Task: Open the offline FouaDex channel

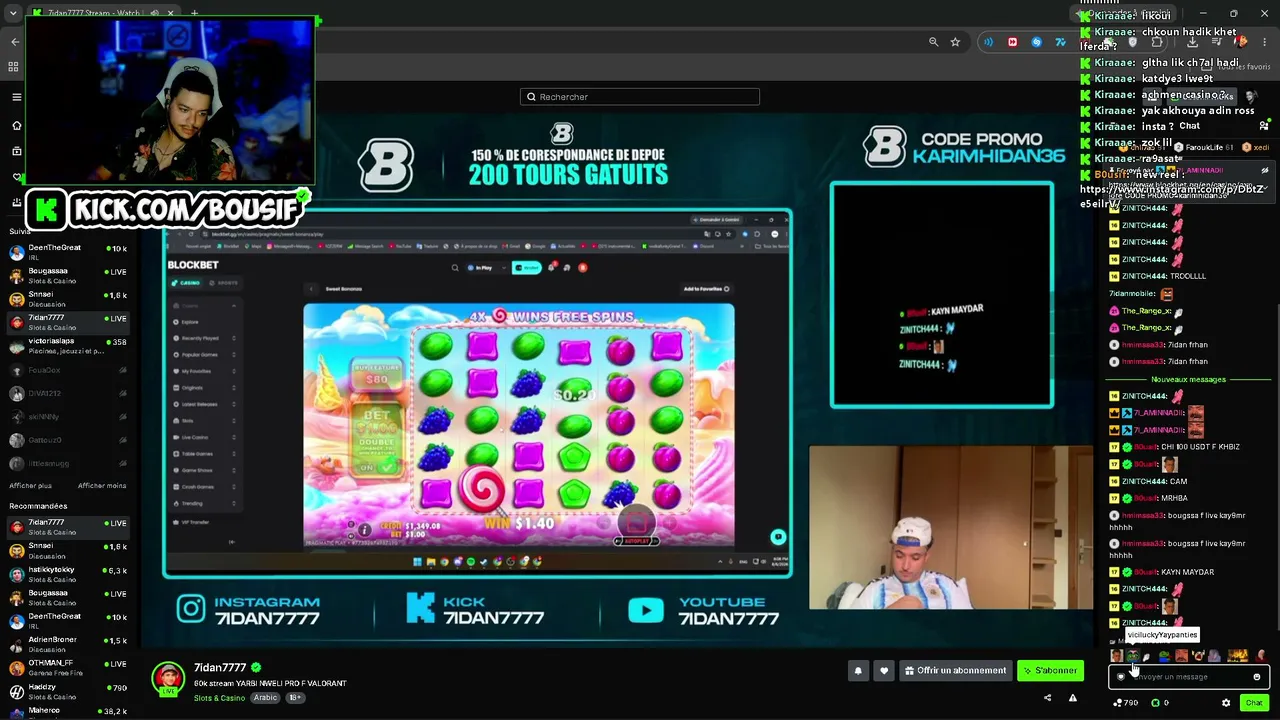Action: 68,370
